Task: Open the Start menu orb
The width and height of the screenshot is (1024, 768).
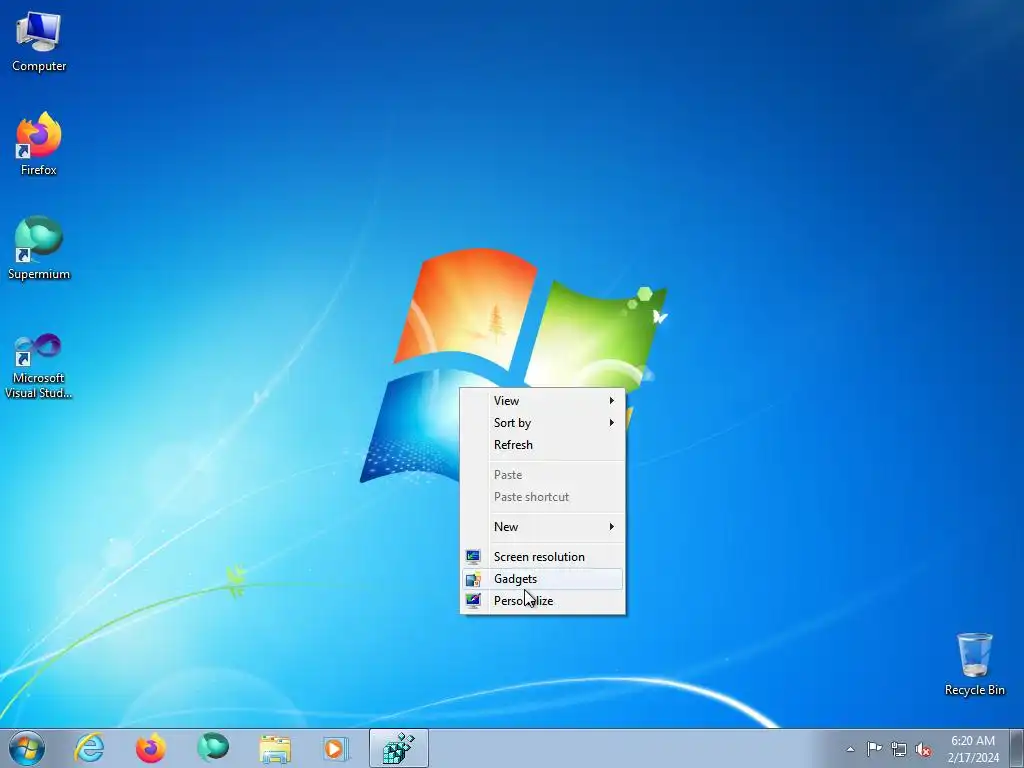Action: pos(27,748)
